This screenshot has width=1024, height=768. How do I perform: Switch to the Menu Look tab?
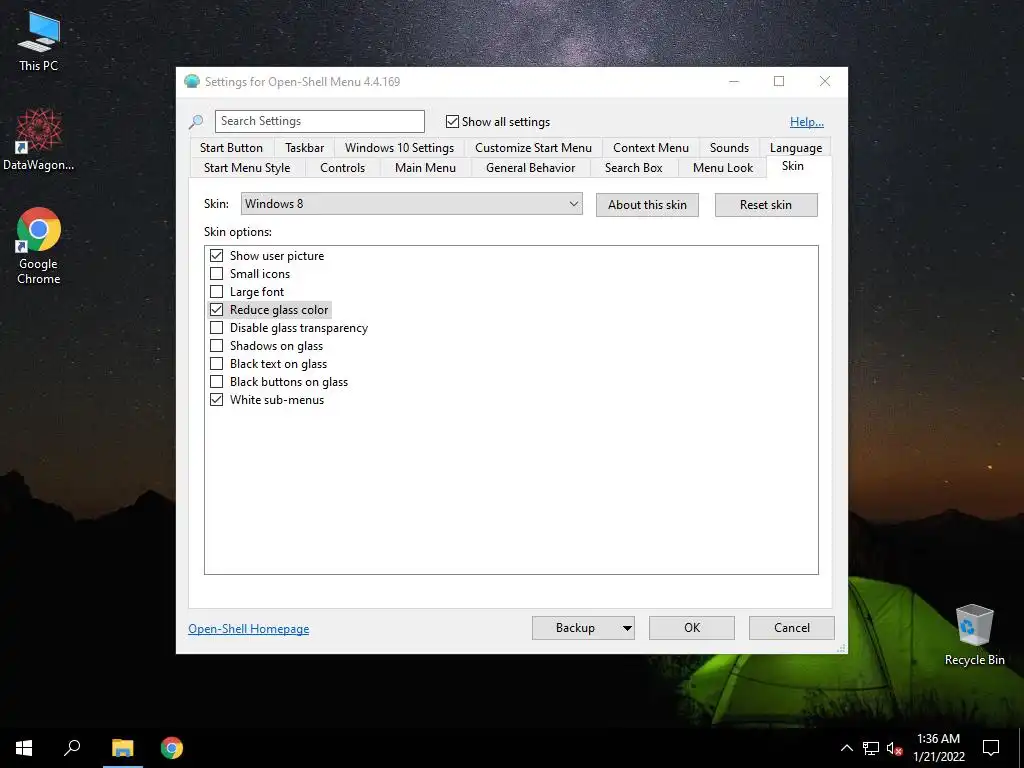tap(722, 168)
